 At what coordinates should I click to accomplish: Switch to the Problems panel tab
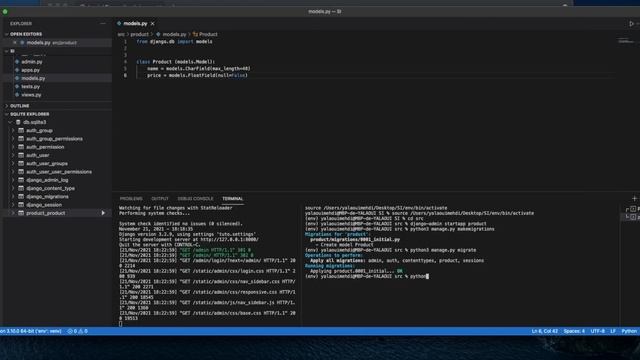pyautogui.click(x=131, y=199)
